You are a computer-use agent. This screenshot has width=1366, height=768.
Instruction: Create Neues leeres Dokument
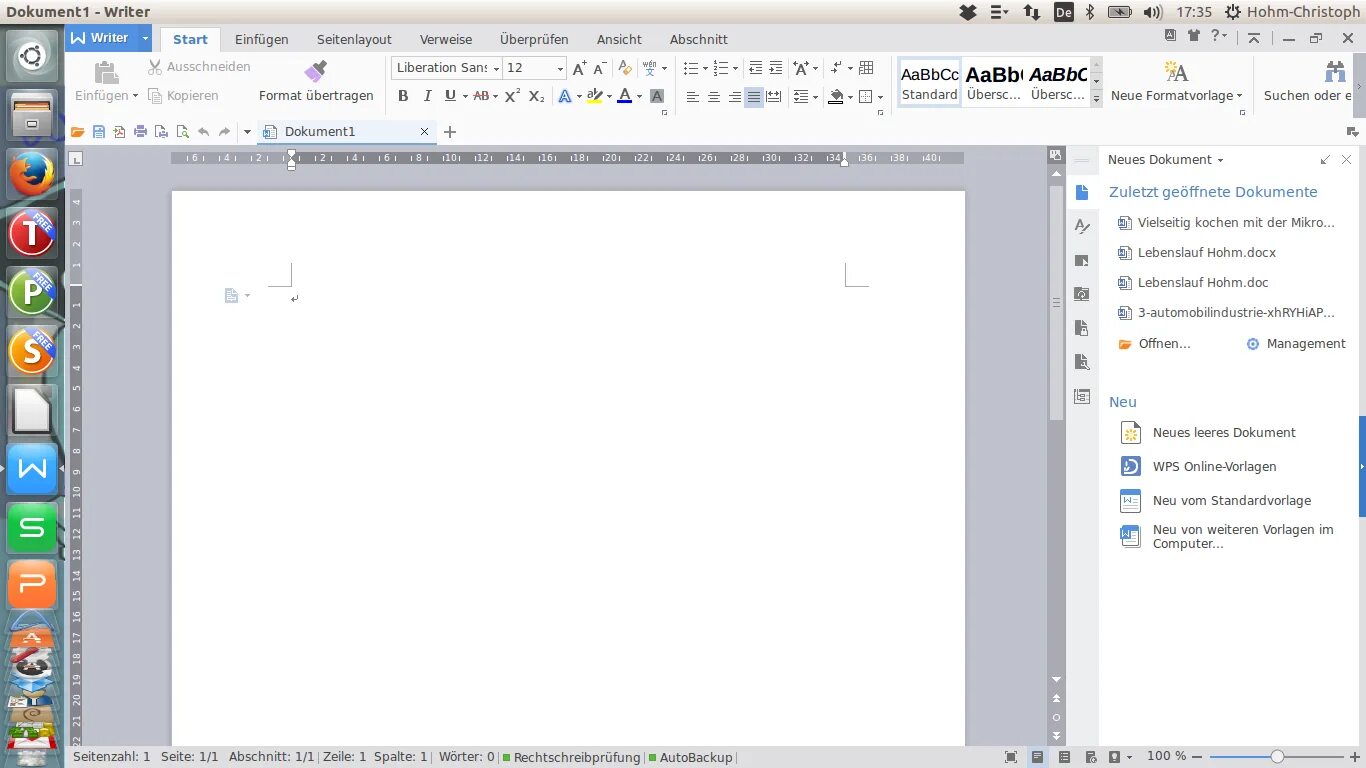(x=1209, y=432)
